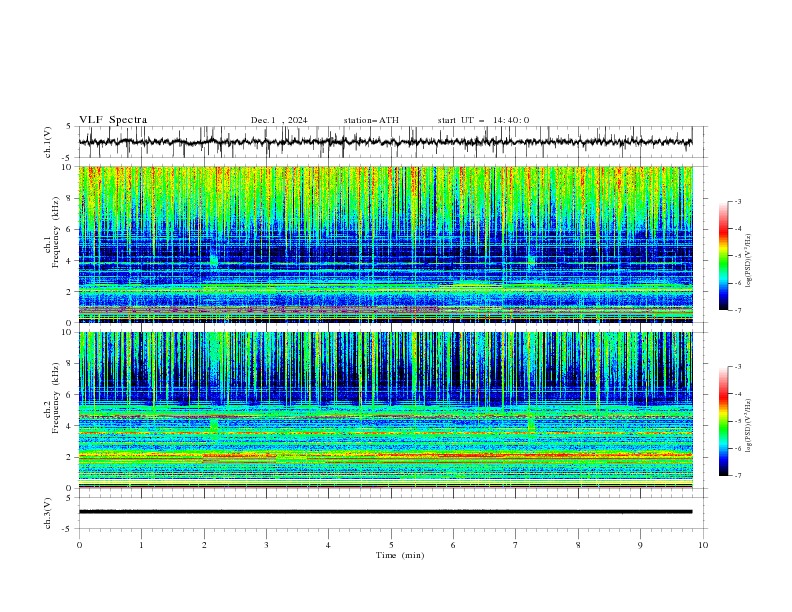
Task: Click ch.2 frequency tick label "8"
Action: pos(70,364)
